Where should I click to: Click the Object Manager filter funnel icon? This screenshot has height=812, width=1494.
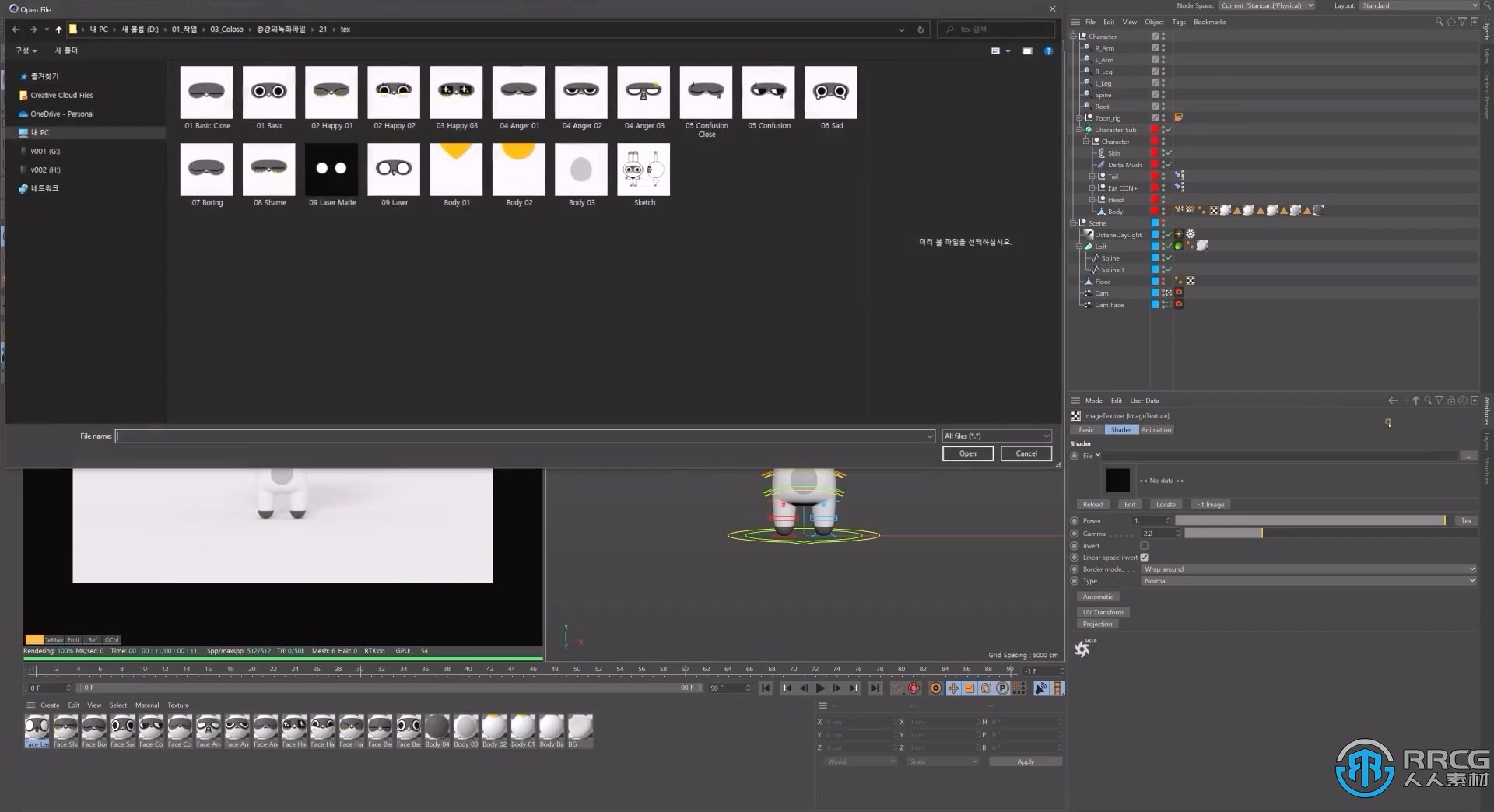[1462, 22]
